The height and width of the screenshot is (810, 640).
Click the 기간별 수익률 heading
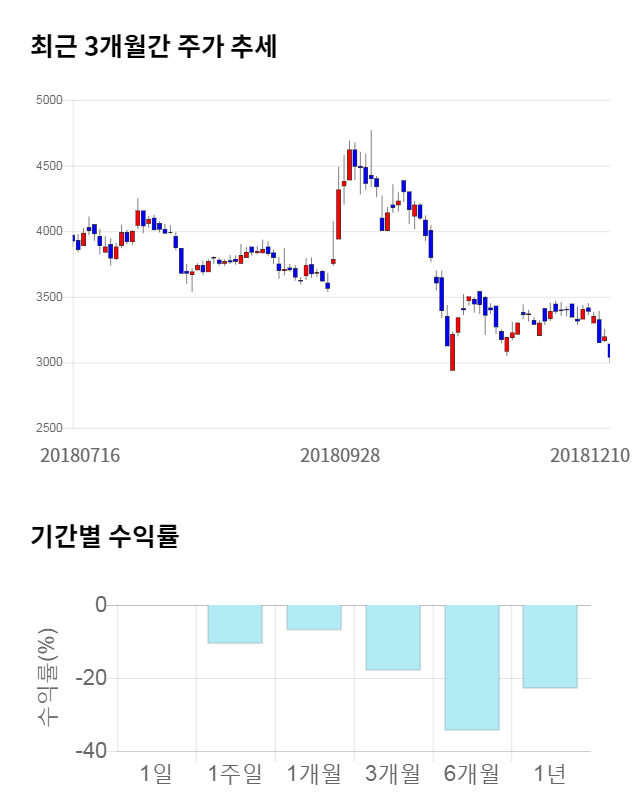104,537
